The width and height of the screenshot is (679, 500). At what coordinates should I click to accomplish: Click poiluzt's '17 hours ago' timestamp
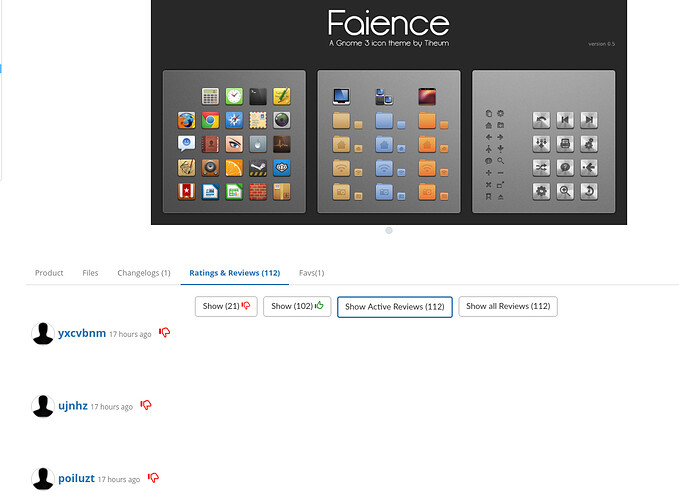[119, 480]
